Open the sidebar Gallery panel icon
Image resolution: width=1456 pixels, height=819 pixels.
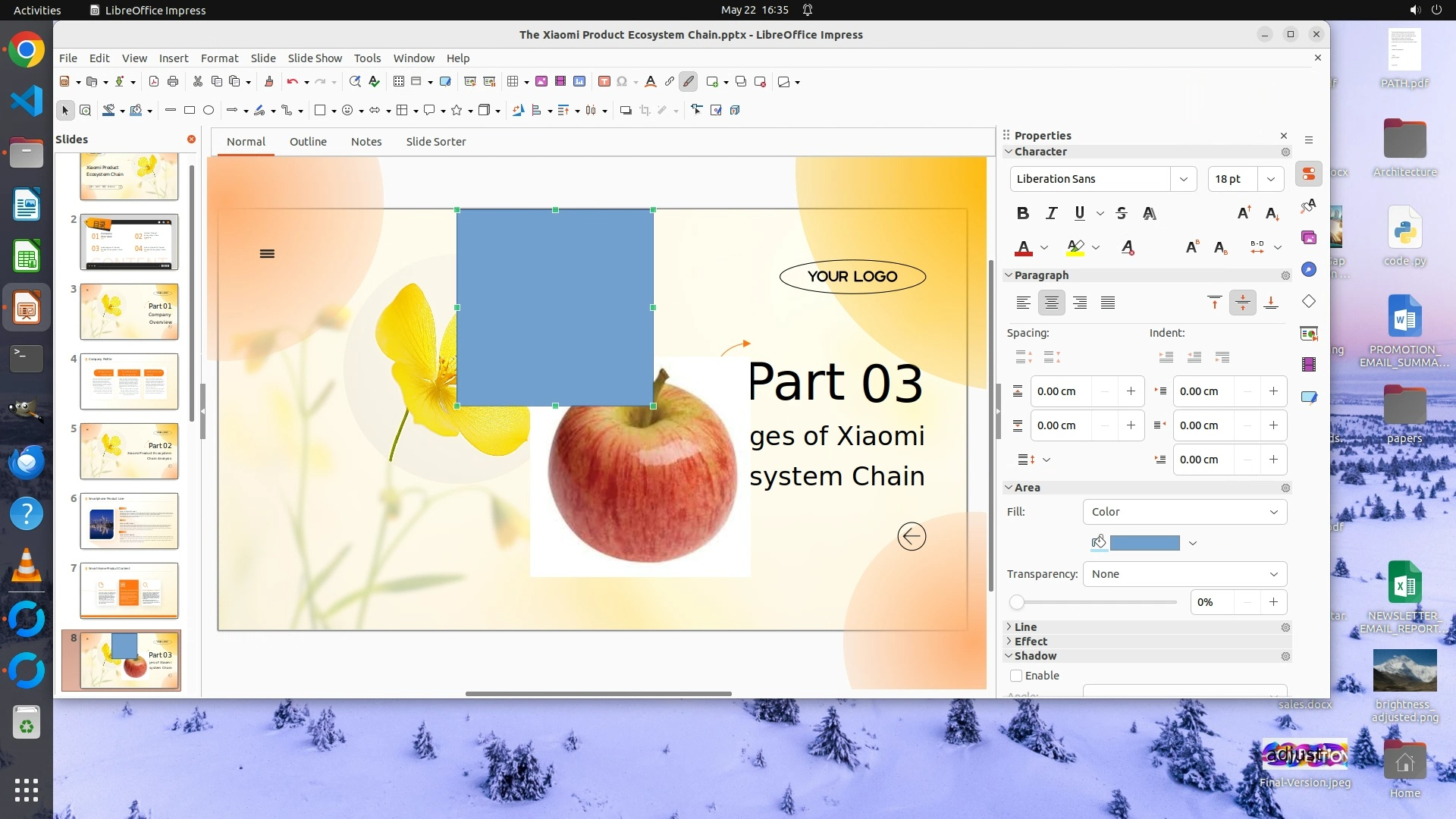pyautogui.click(x=1309, y=238)
